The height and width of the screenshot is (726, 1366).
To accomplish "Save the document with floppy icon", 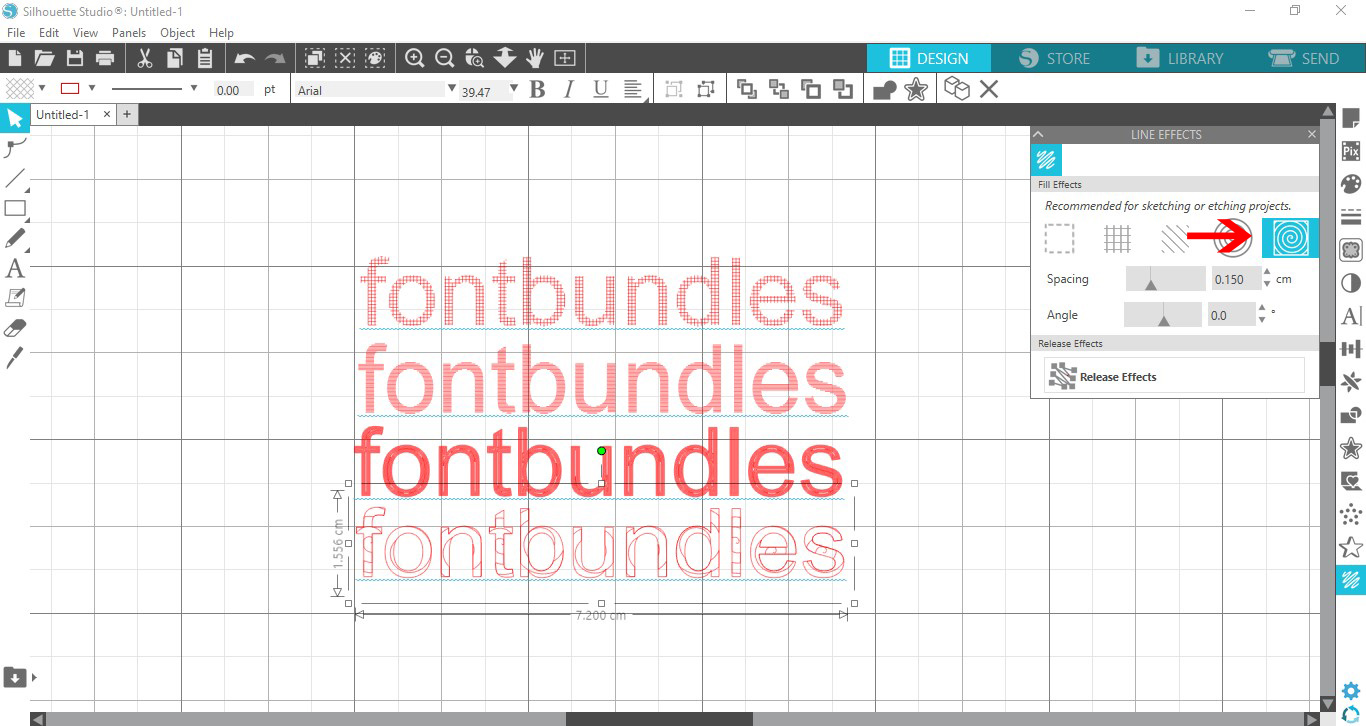I will click(74, 58).
